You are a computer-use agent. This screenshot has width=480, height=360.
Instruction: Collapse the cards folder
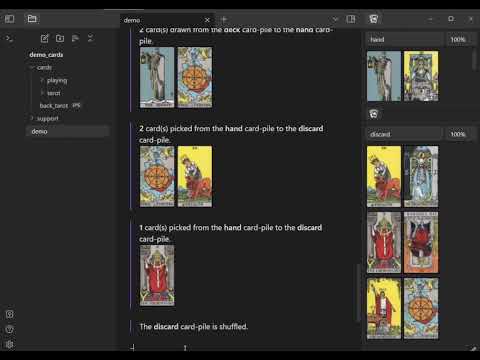[x=44, y=68]
